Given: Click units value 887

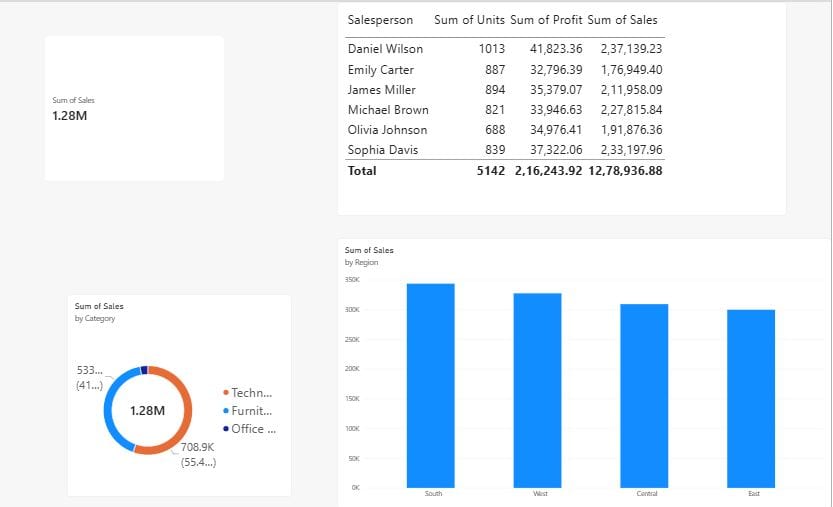Looking at the screenshot, I should point(495,70).
